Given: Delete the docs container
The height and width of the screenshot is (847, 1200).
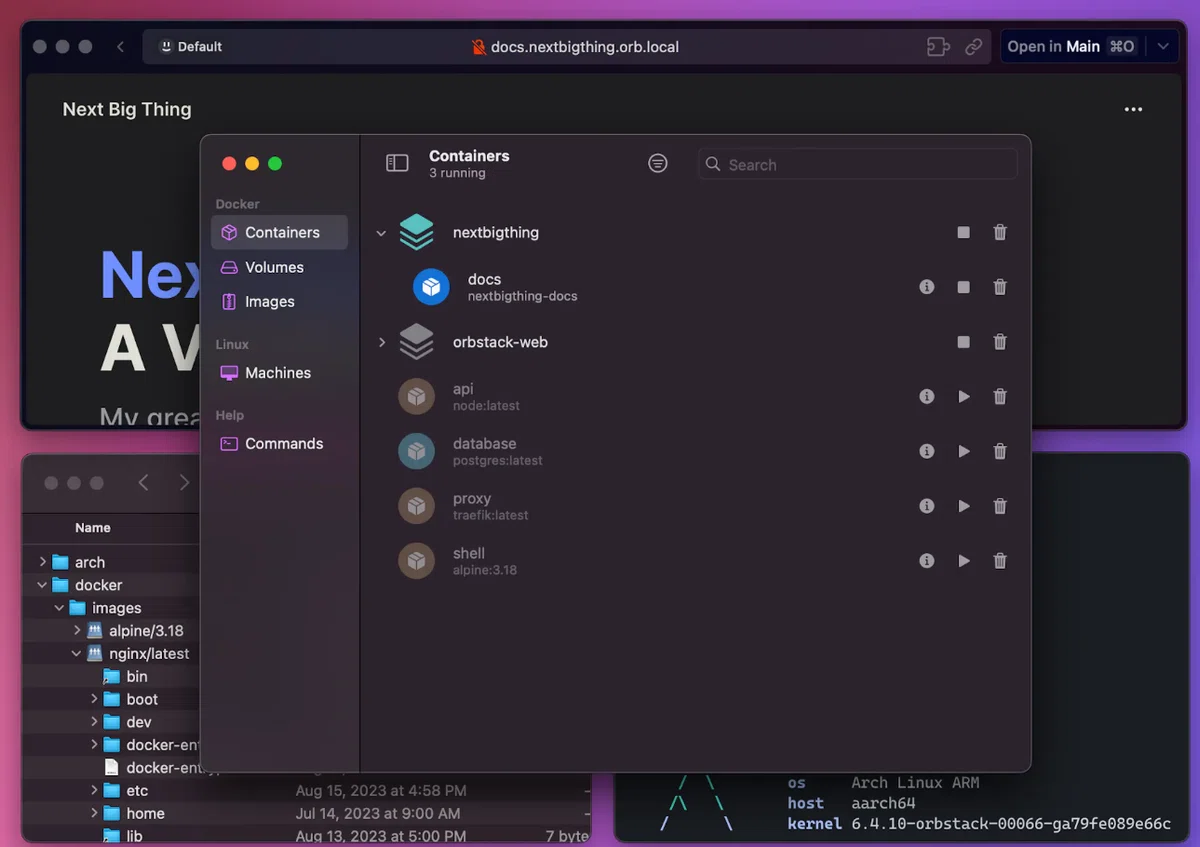Looking at the screenshot, I should pyautogui.click(x=1000, y=287).
